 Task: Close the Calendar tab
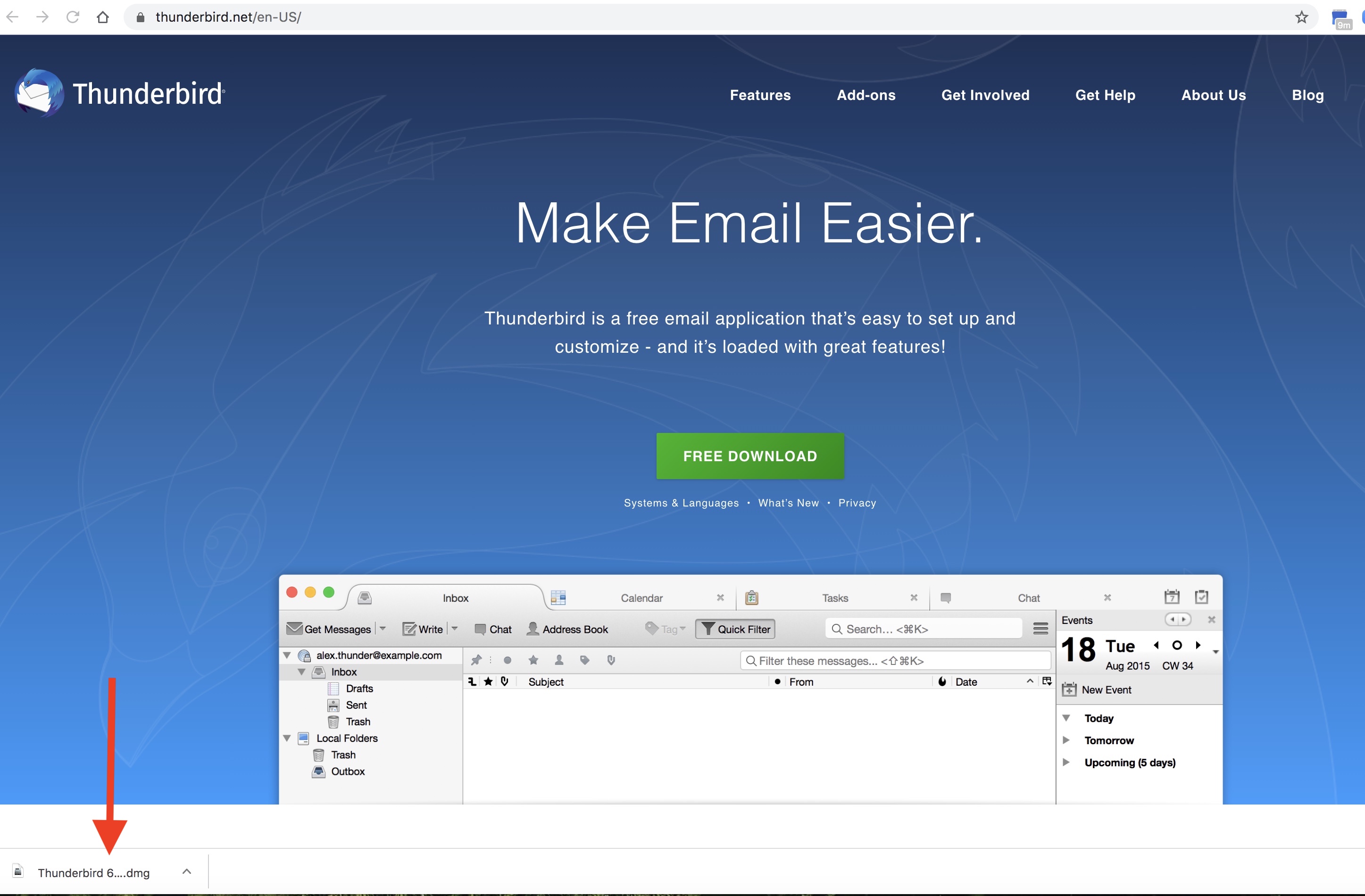pyautogui.click(x=720, y=597)
